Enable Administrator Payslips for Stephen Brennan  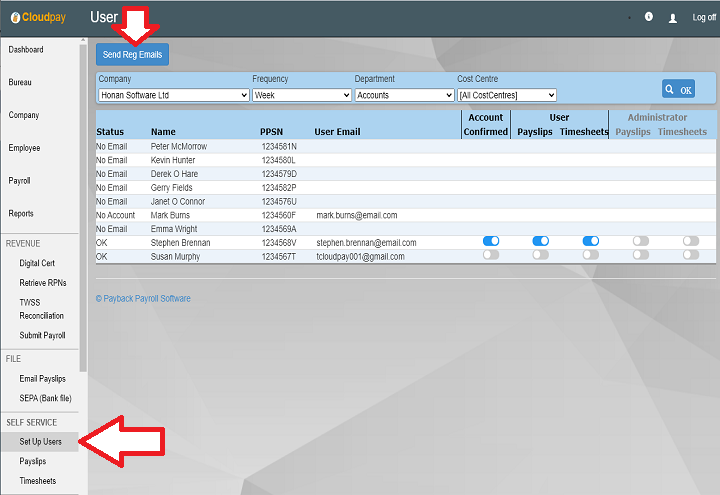pos(640,241)
